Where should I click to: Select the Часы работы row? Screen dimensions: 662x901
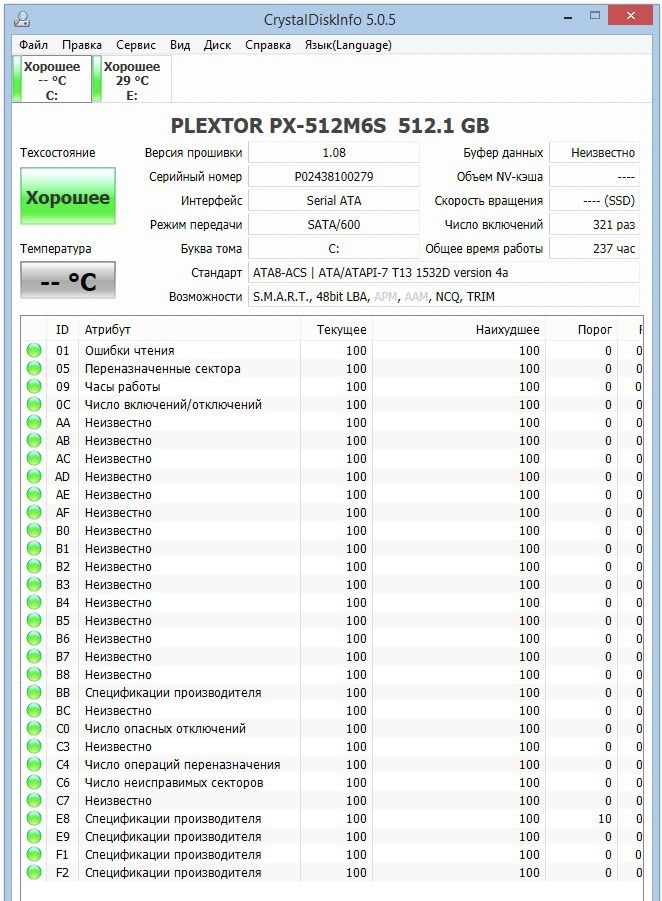332,386
